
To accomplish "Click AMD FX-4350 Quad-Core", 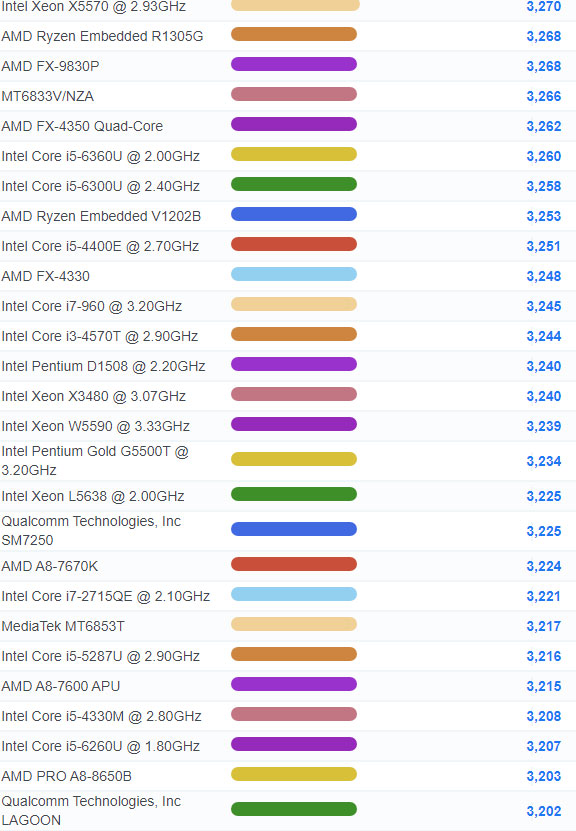I will point(82,126).
